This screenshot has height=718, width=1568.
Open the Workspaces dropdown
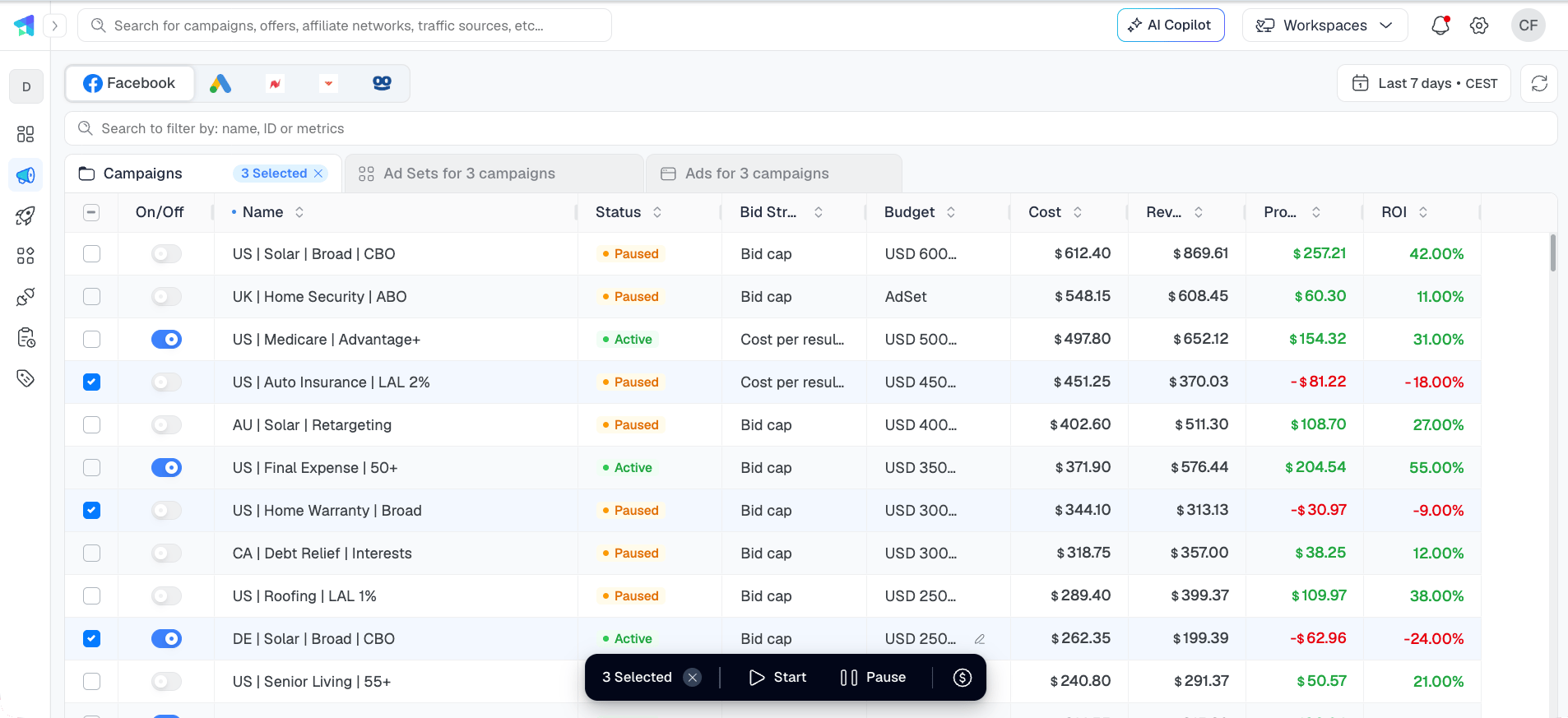tap(1324, 25)
